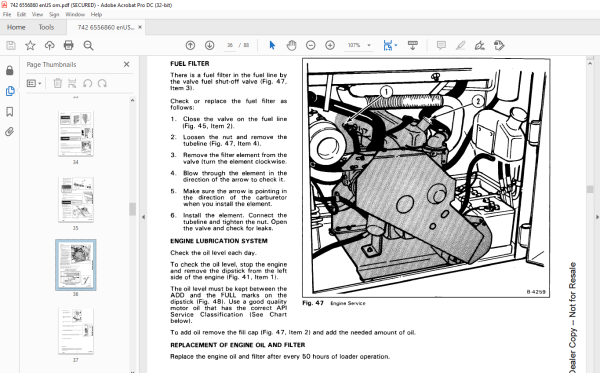Rotate pages clockwise in thumbnails panel

[x=102, y=83]
